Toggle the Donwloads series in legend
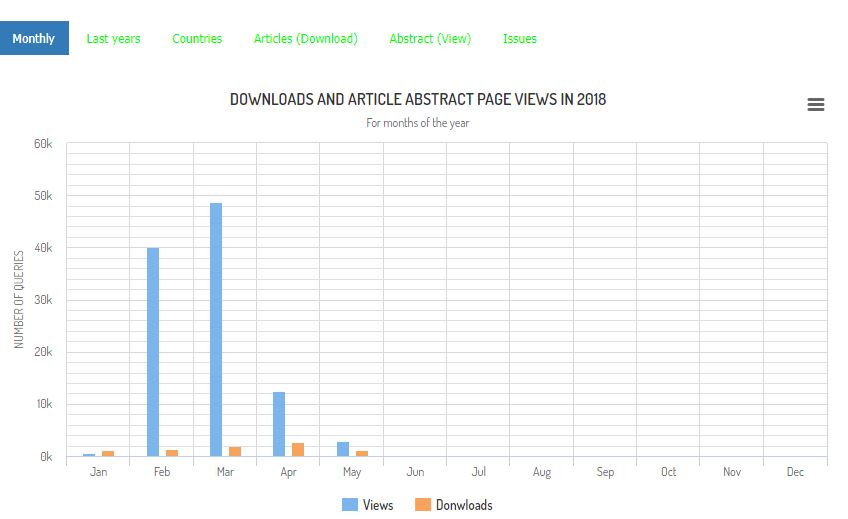Viewport: 848px width, 519px height. (x=464, y=505)
